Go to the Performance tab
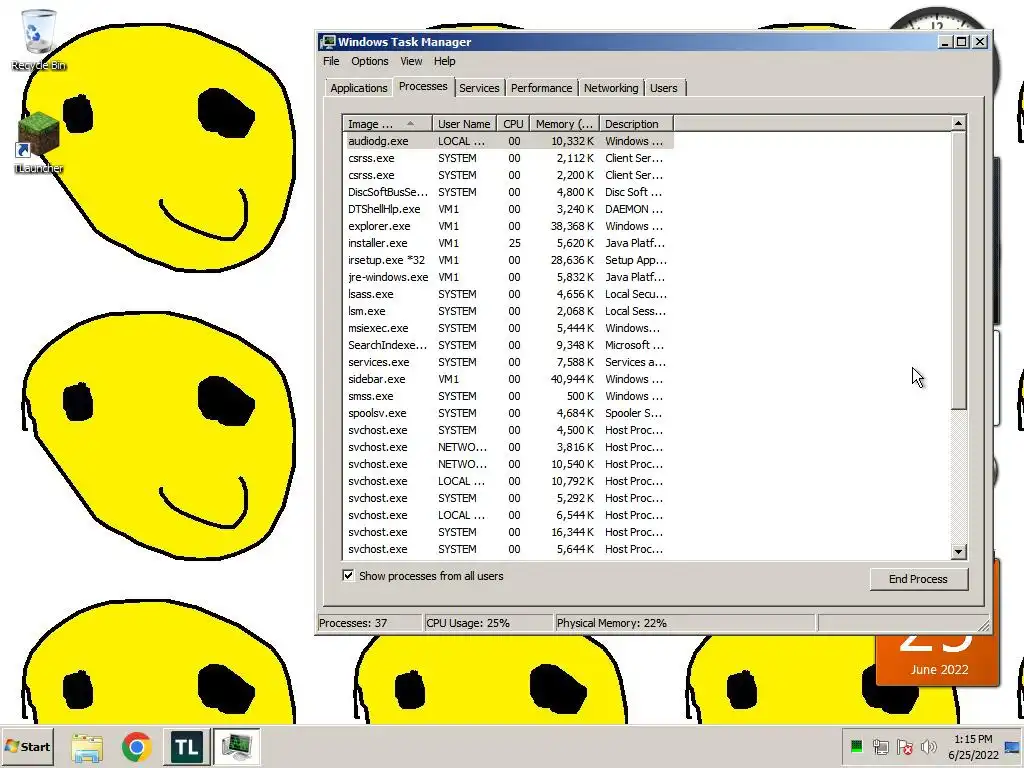The height and width of the screenshot is (768, 1024). [541, 88]
